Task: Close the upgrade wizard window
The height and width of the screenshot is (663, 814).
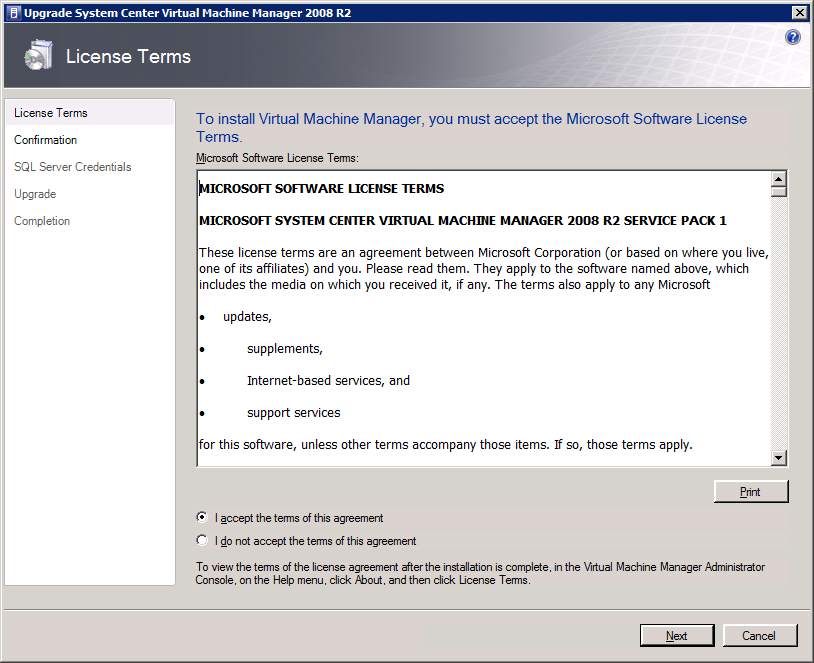Action: [799, 12]
